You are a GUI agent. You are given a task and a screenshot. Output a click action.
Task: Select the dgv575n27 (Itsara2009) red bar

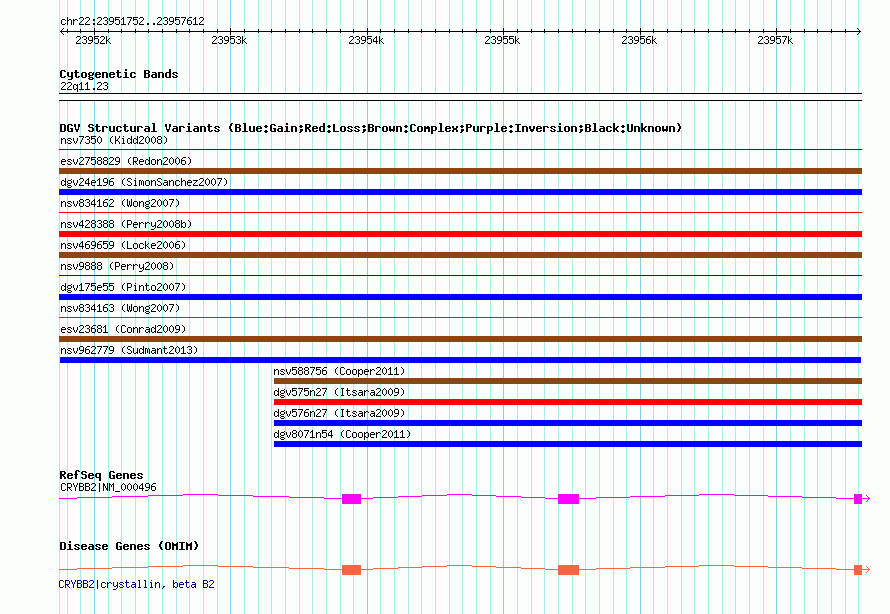(x=568, y=402)
